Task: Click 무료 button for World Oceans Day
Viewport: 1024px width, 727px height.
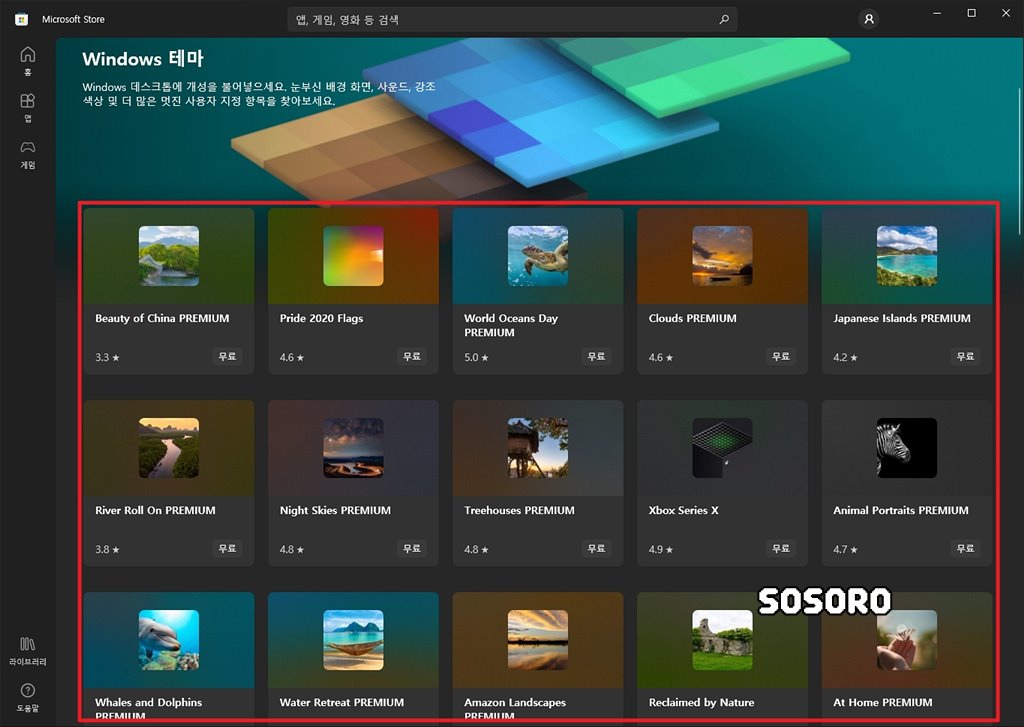Action: [596, 357]
